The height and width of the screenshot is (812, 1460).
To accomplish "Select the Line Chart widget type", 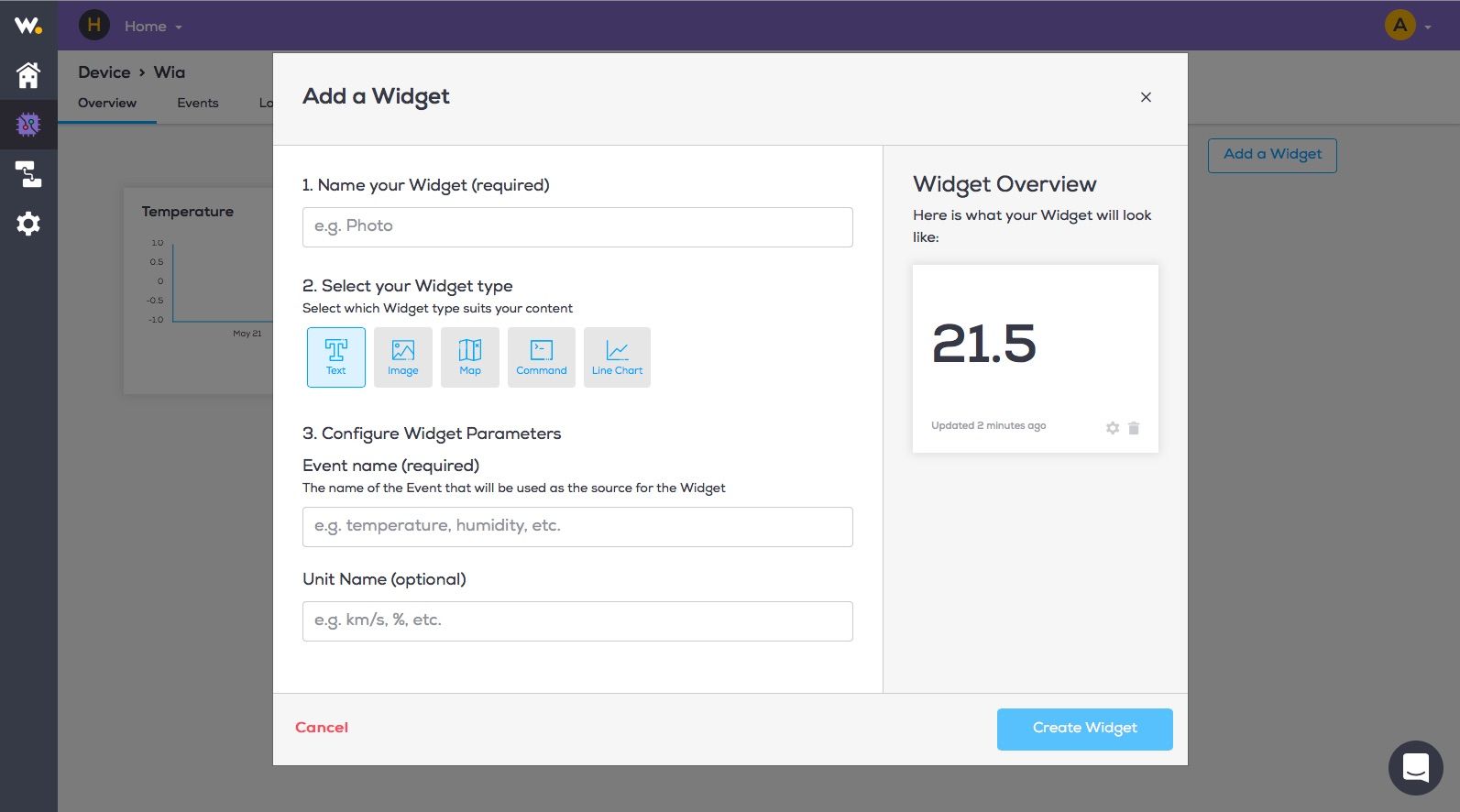I will click(617, 357).
